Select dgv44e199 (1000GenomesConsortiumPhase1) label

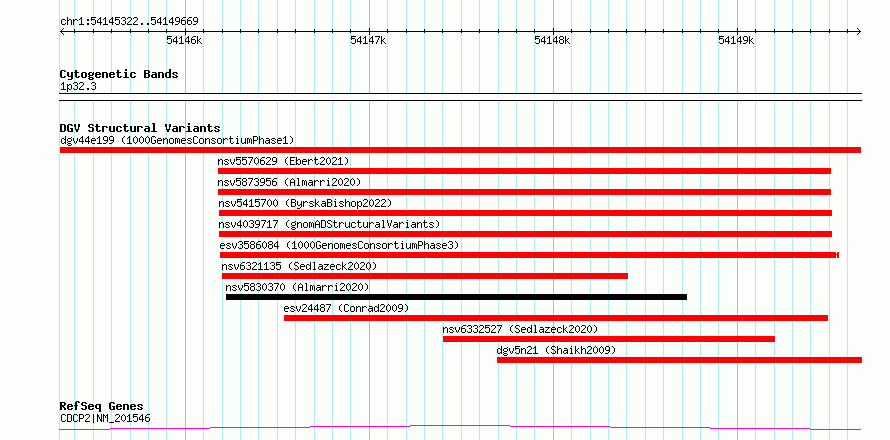pos(177,140)
